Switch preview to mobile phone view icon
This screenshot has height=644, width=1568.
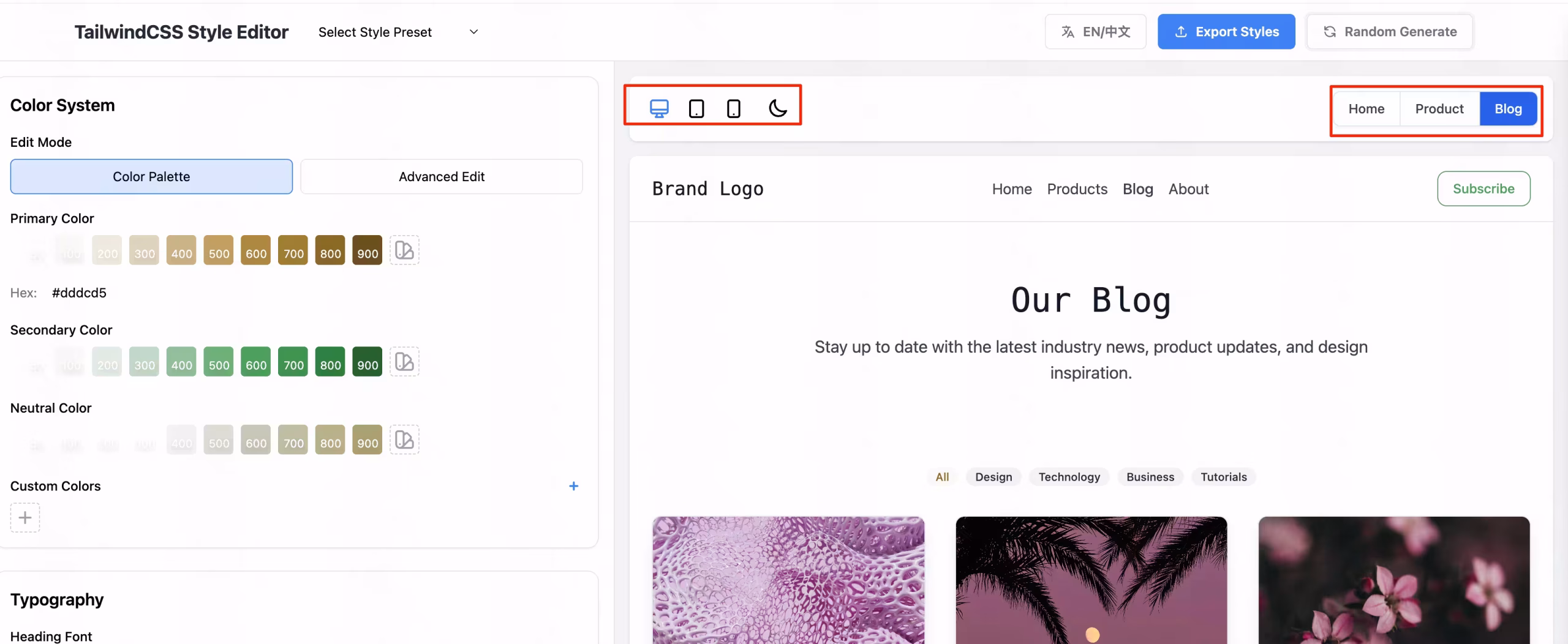(733, 108)
